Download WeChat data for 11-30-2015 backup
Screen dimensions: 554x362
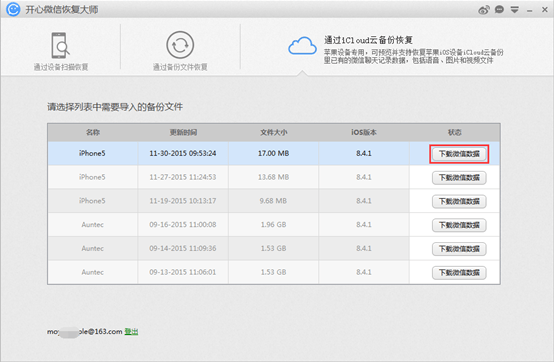click(459, 154)
